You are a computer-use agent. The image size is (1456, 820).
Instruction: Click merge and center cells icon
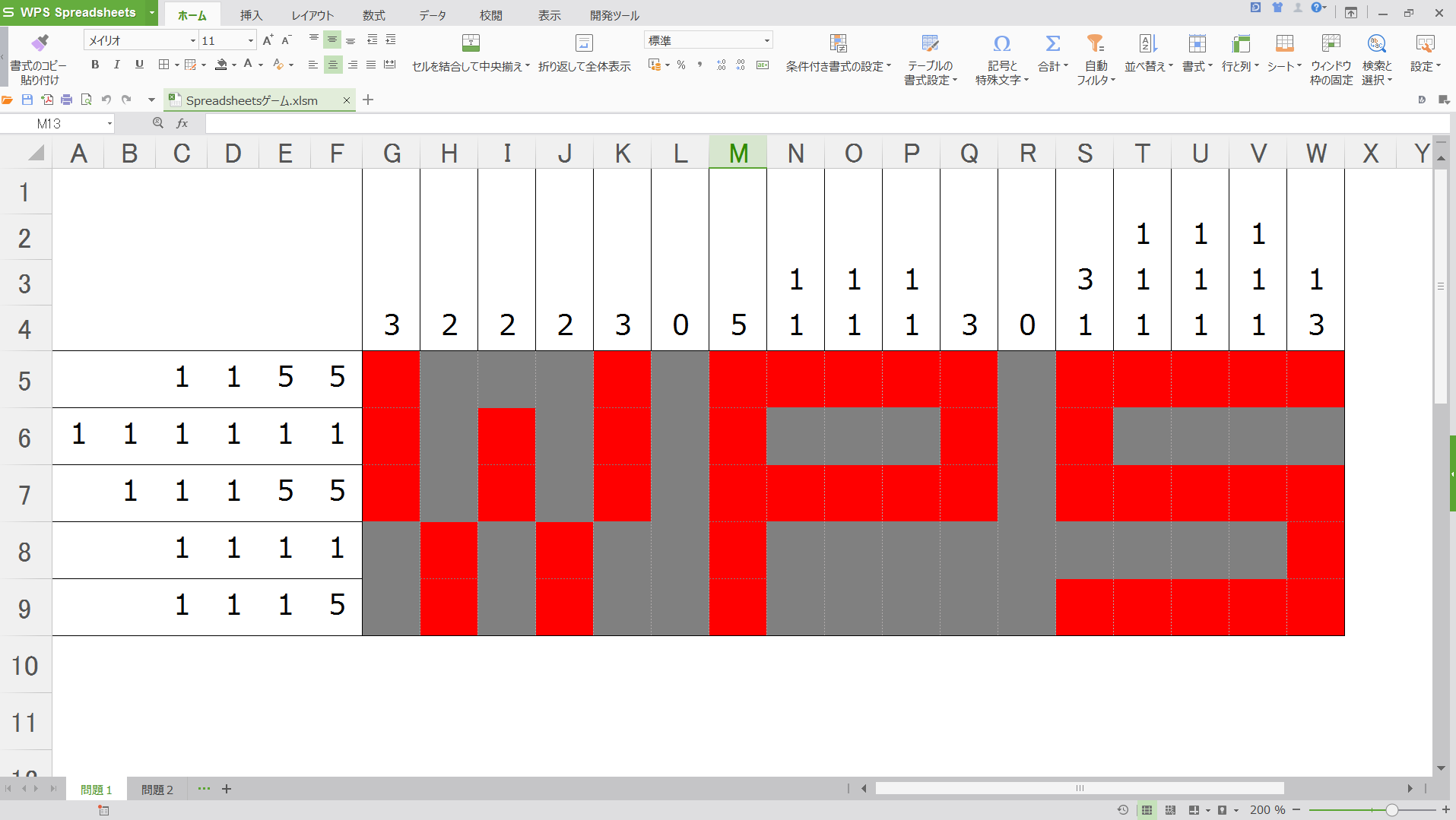(471, 43)
